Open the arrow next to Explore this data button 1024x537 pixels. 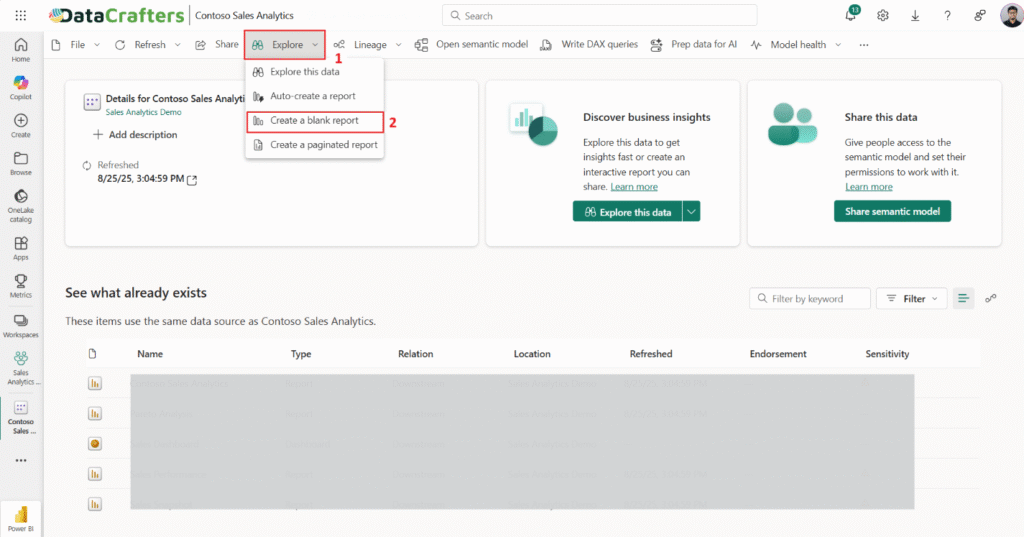click(691, 211)
